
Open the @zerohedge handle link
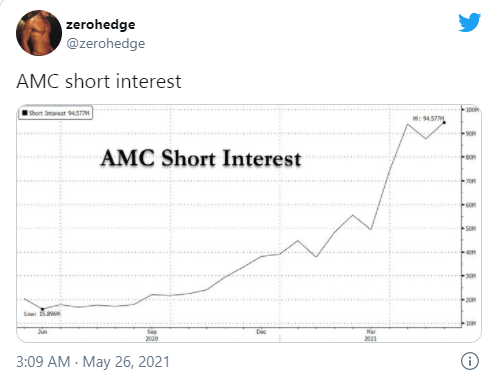tap(105, 43)
